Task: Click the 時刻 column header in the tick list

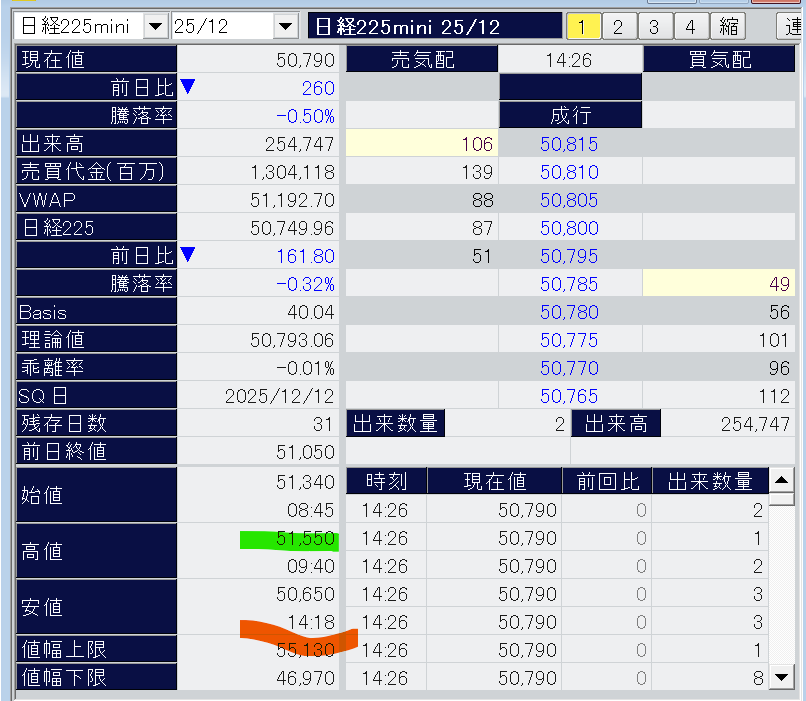Action: (x=386, y=482)
